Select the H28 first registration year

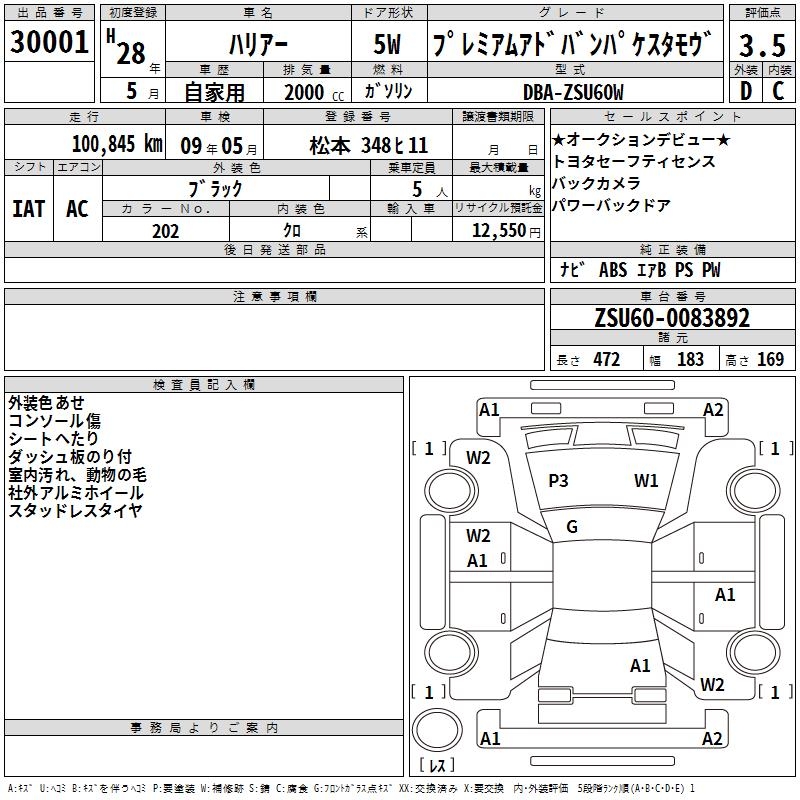(x=127, y=47)
